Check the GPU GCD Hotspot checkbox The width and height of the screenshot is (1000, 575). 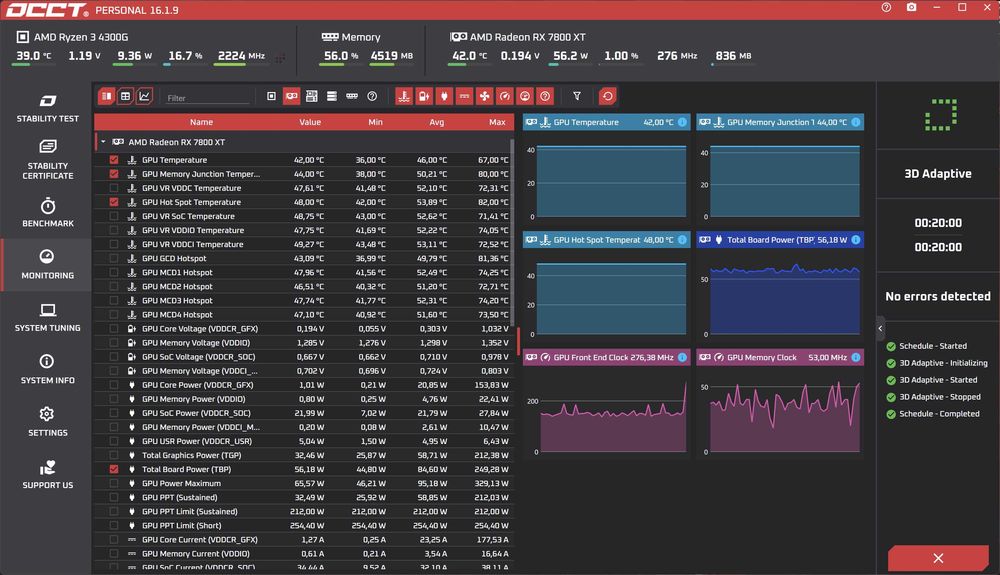[x=114, y=258]
